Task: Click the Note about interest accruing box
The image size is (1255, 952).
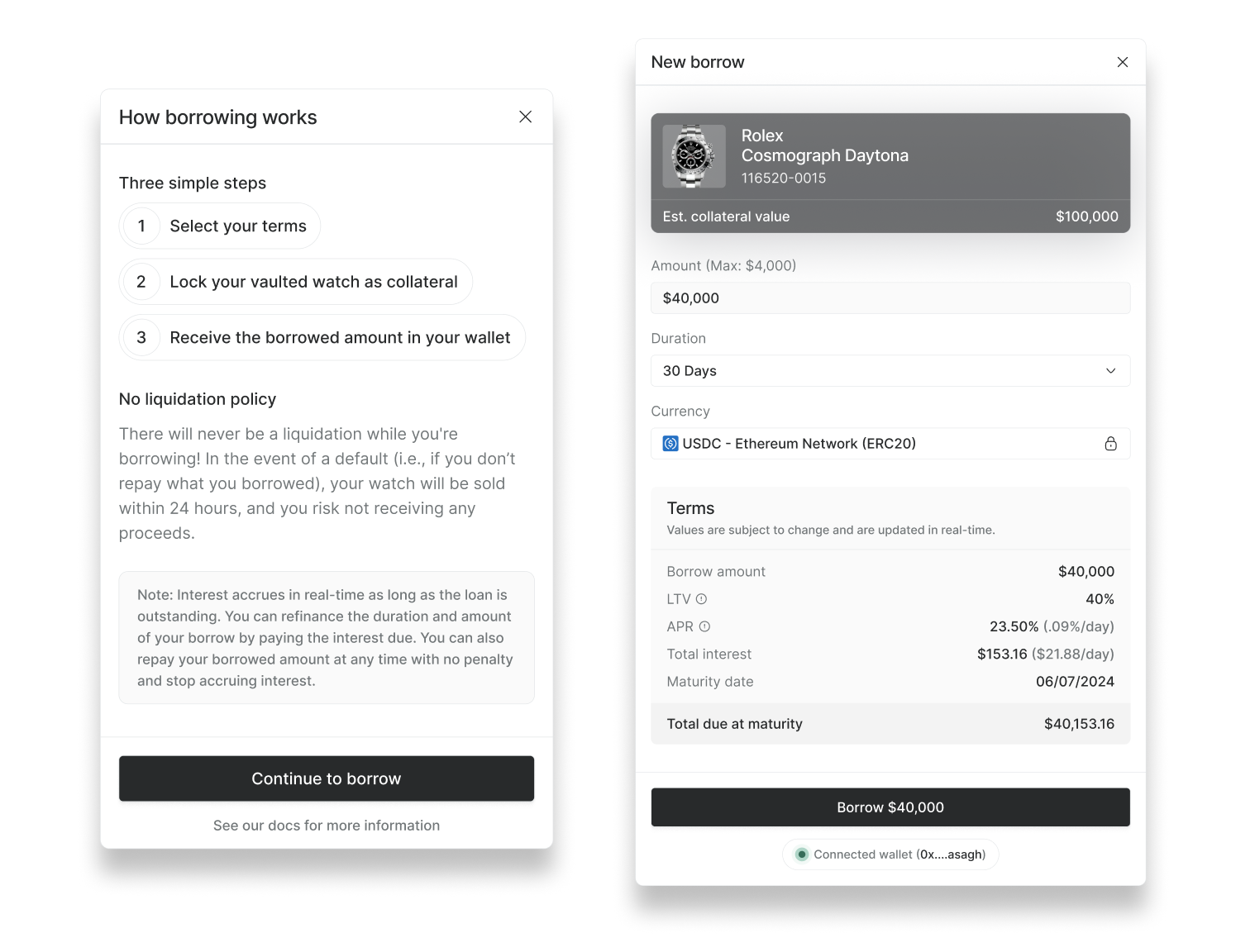Action: tap(327, 638)
